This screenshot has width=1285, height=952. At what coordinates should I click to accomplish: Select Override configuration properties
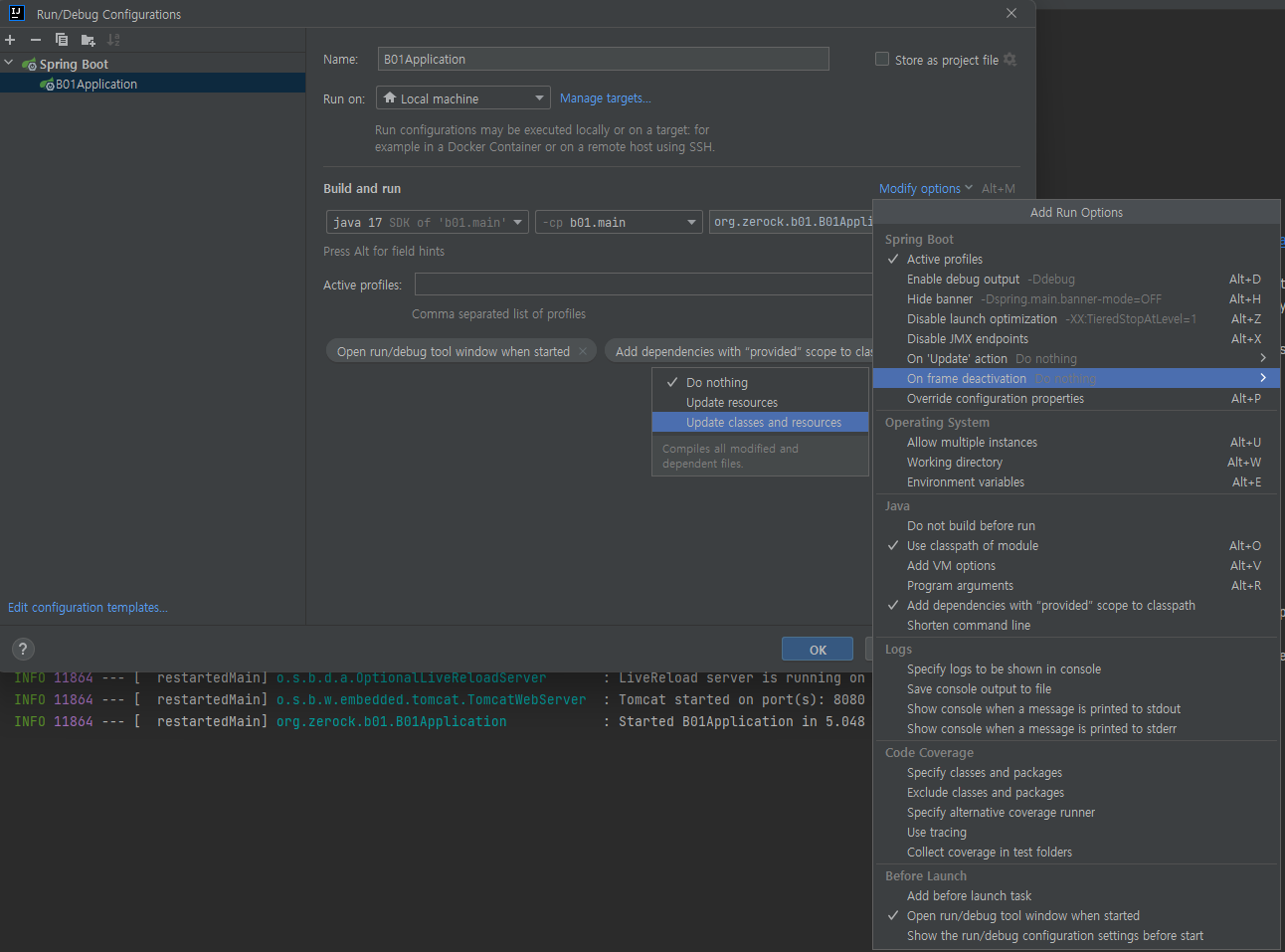coord(1076,398)
